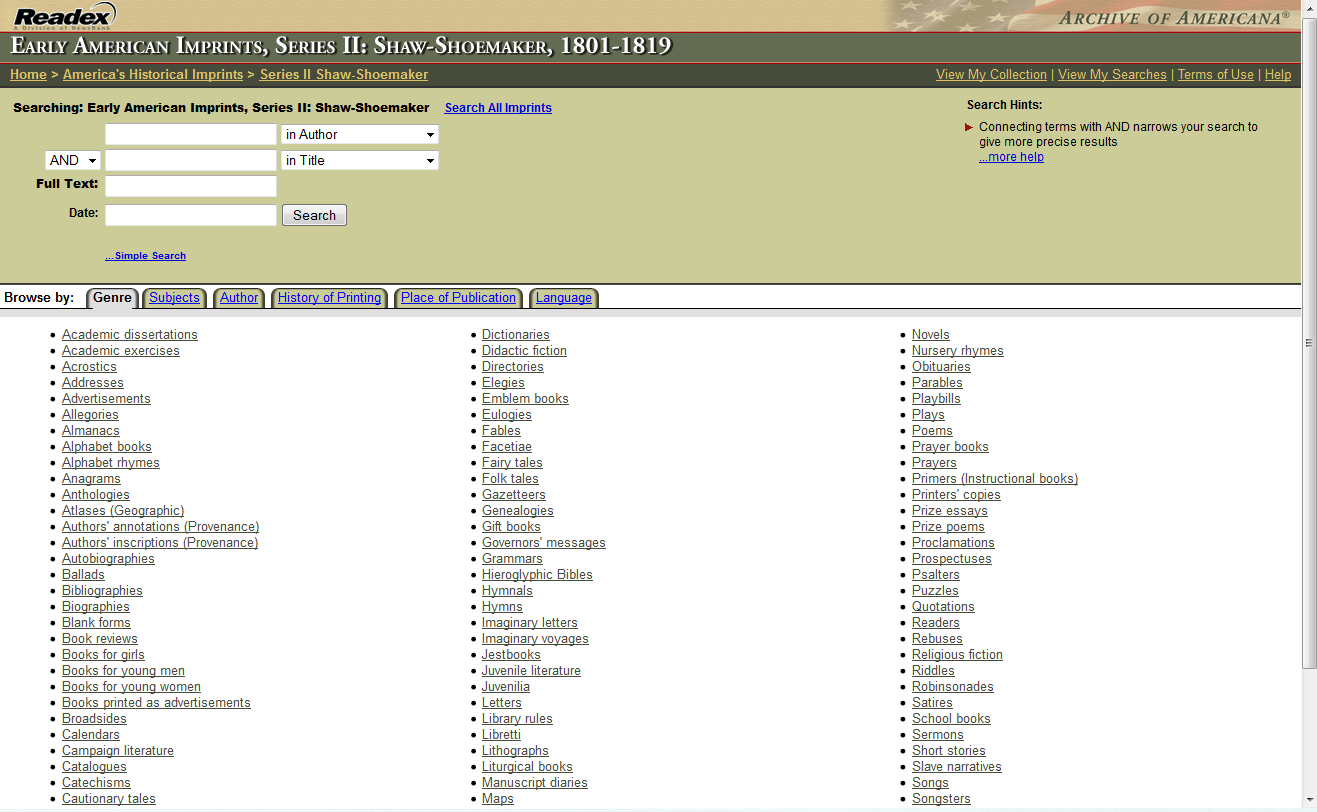Open the '...more help' link
1317x812 pixels.
point(1011,157)
